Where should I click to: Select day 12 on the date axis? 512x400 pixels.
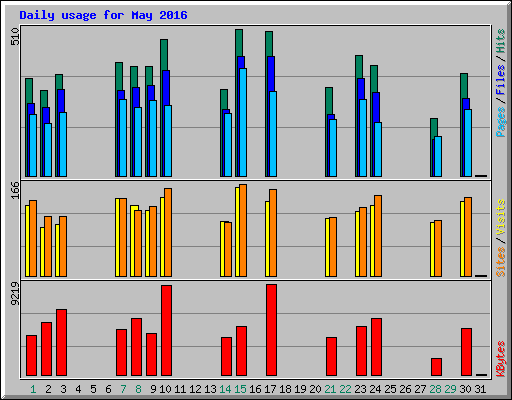[195, 389]
